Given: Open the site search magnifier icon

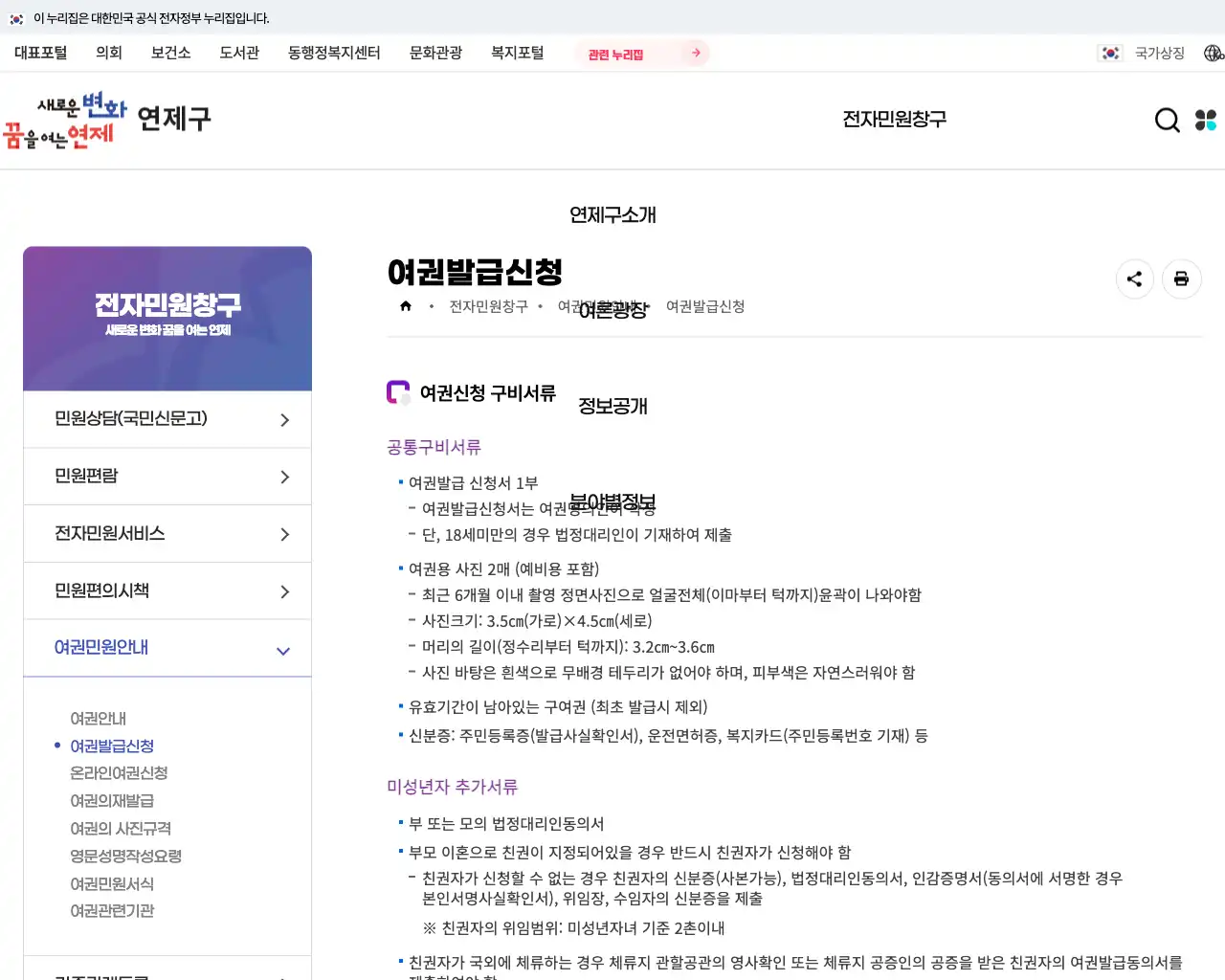Looking at the screenshot, I should pos(1167,120).
